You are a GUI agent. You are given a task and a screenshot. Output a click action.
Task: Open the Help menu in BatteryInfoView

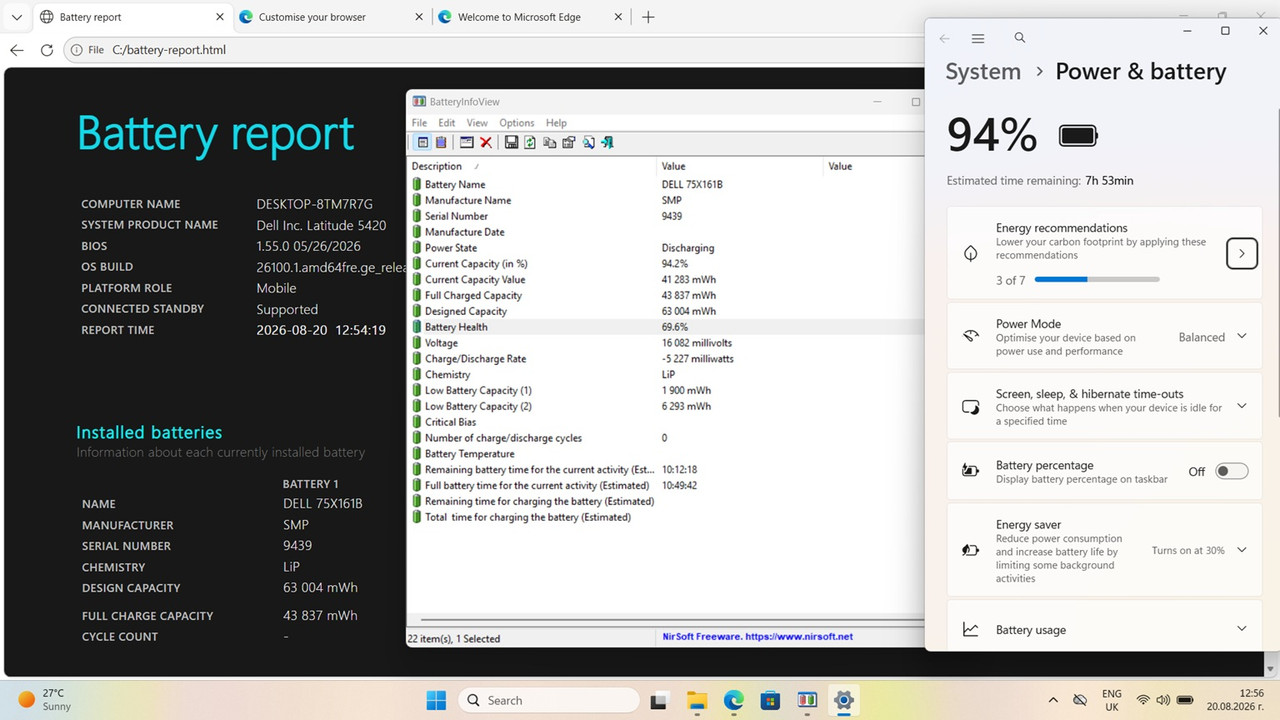pos(556,123)
